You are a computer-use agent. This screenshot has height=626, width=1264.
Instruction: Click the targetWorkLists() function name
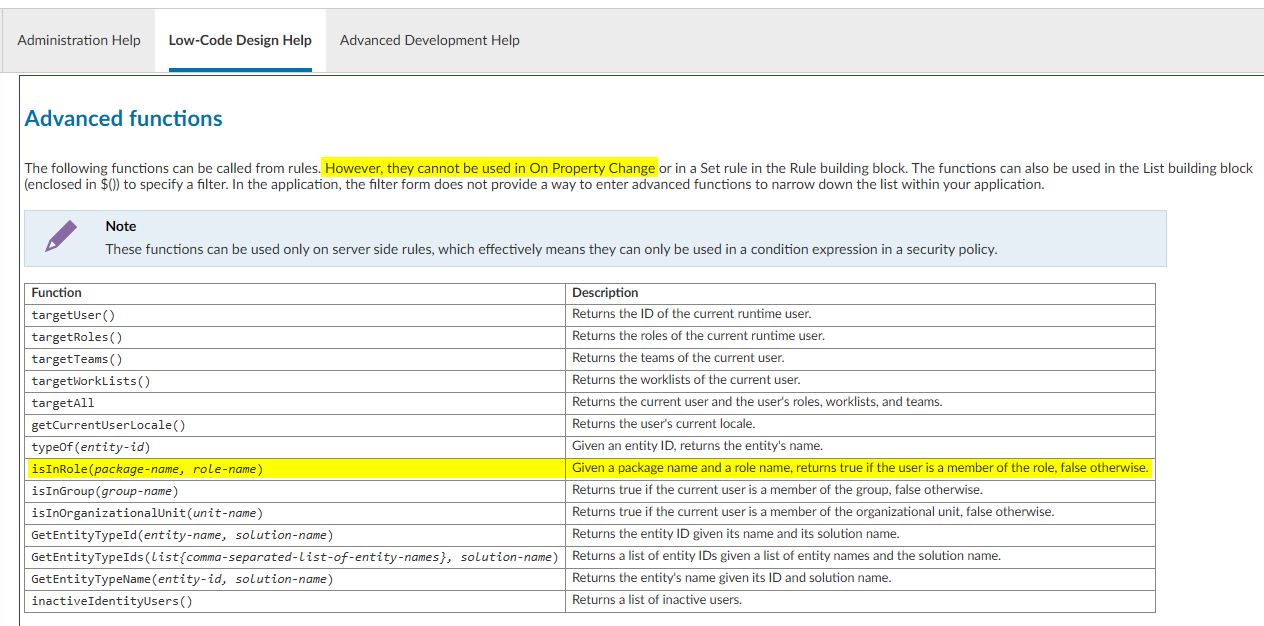click(91, 381)
